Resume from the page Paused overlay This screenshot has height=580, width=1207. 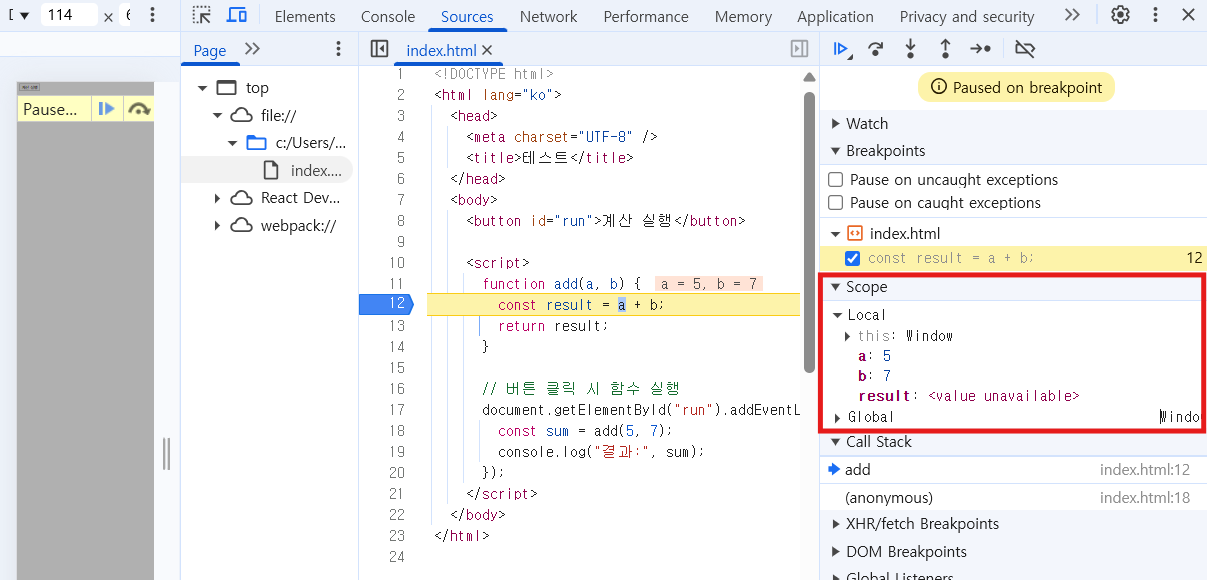(107, 109)
